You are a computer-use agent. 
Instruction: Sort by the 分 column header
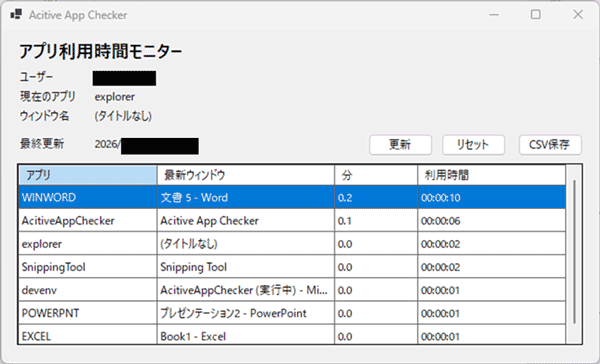pos(376,175)
